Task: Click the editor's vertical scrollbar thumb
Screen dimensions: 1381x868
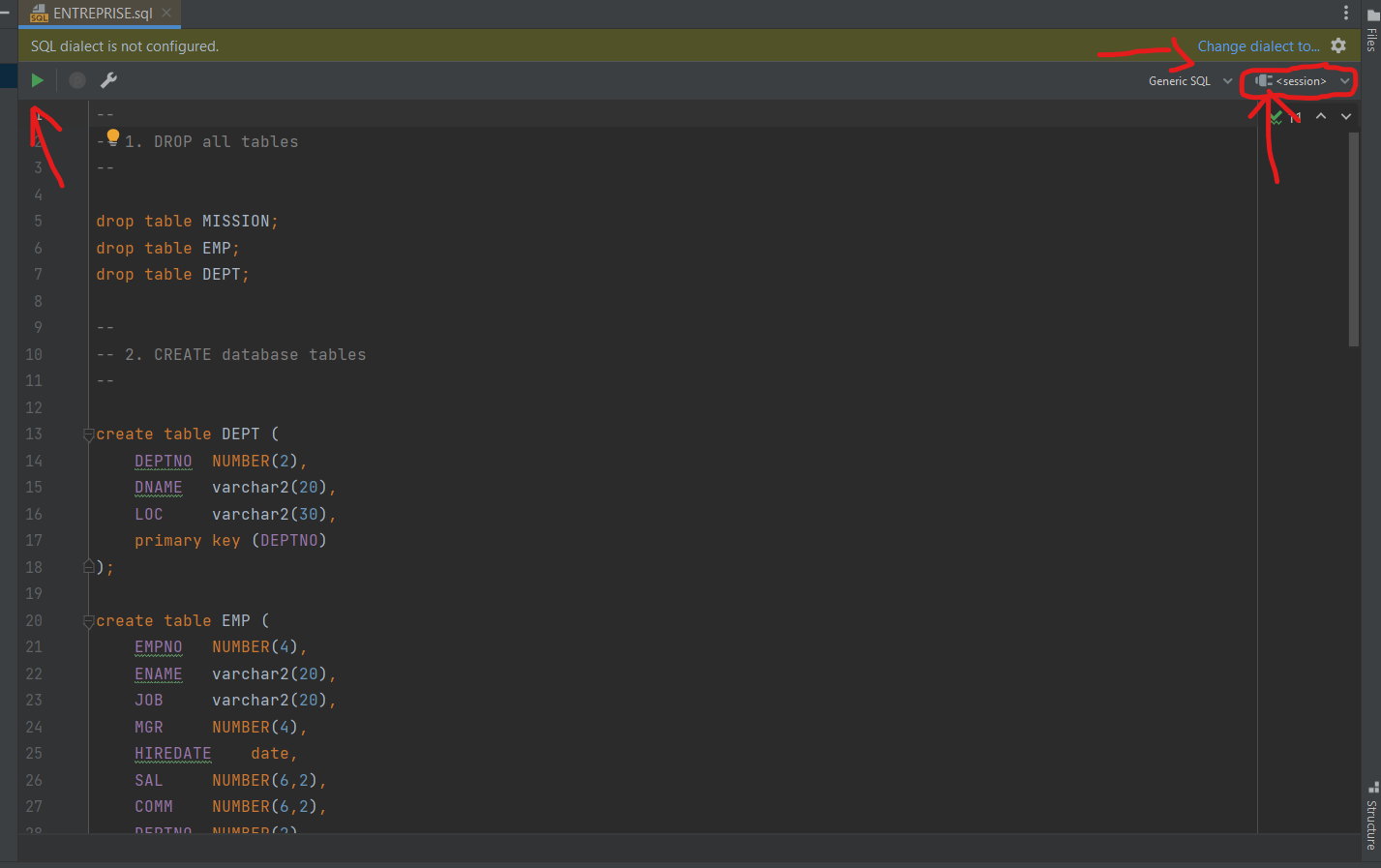Action: tap(1353, 238)
